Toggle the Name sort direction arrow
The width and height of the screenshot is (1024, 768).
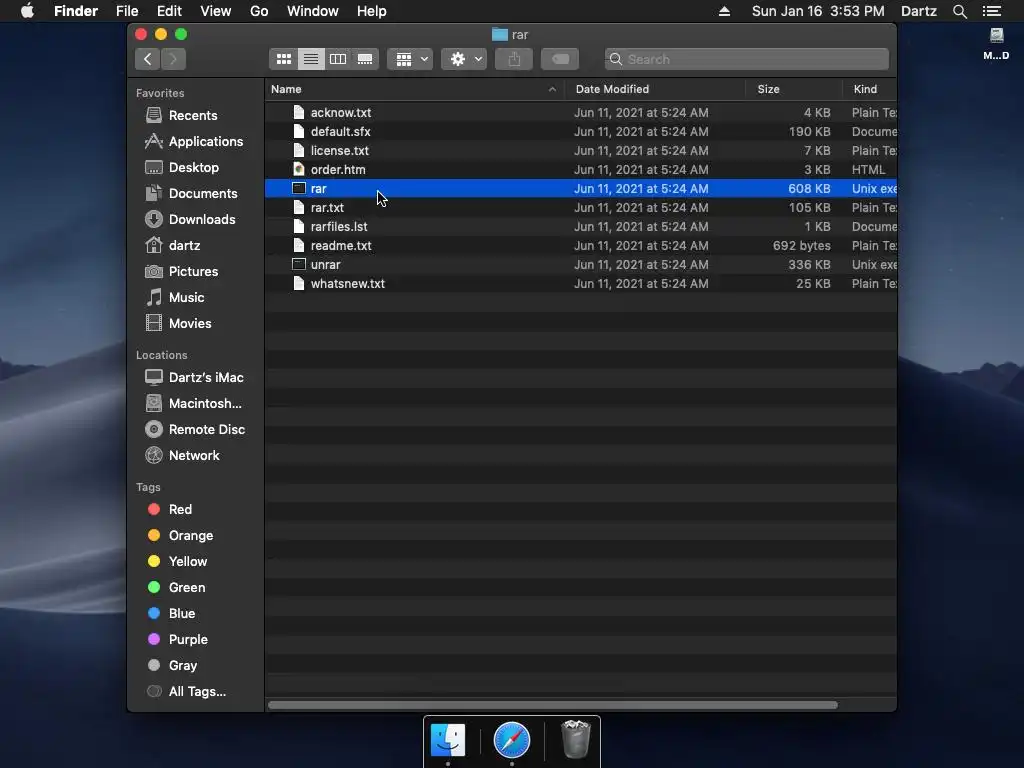coord(552,89)
